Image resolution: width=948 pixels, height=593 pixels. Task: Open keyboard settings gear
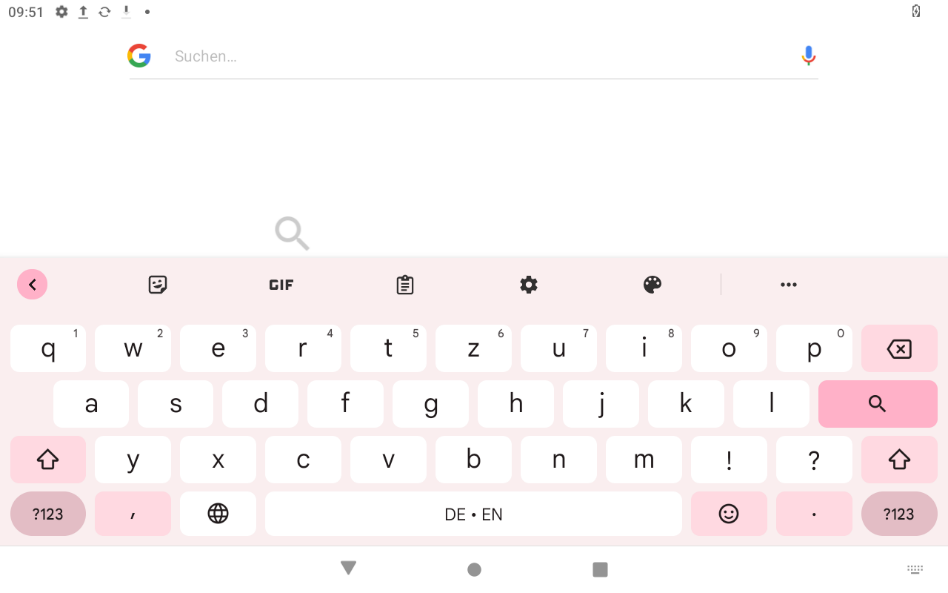pos(529,285)
